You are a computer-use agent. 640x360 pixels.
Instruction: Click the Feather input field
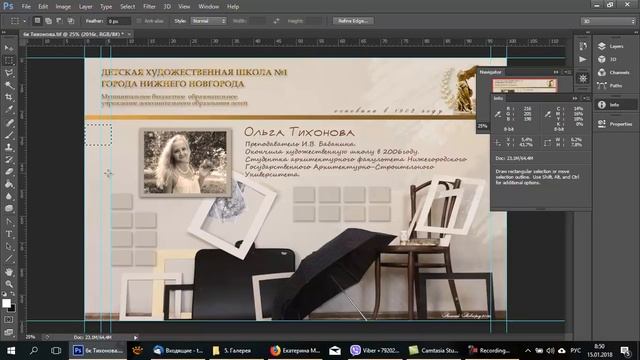[118, 21]
